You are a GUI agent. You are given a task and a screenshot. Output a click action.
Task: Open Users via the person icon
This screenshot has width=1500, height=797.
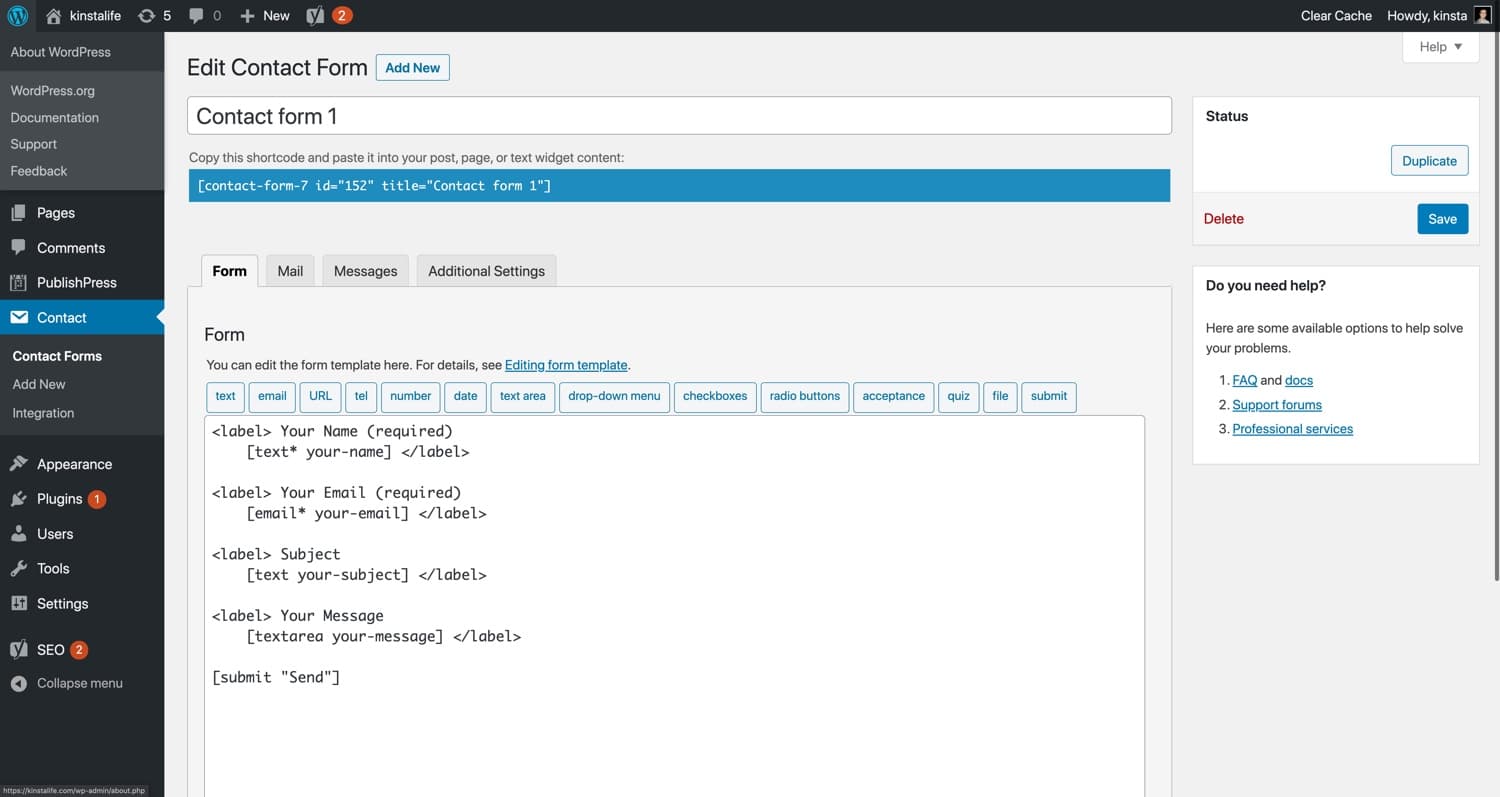point(20,533)
